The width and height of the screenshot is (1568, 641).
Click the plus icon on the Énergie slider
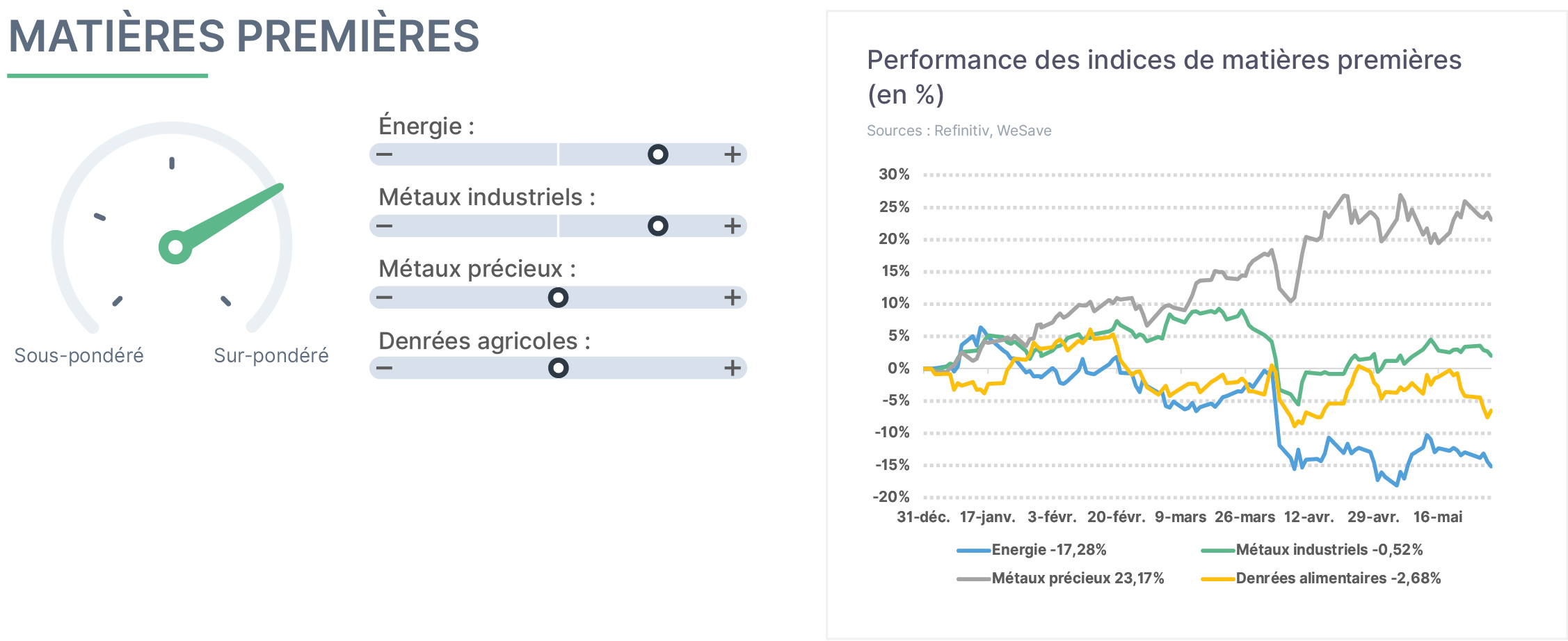coord(732,154)
